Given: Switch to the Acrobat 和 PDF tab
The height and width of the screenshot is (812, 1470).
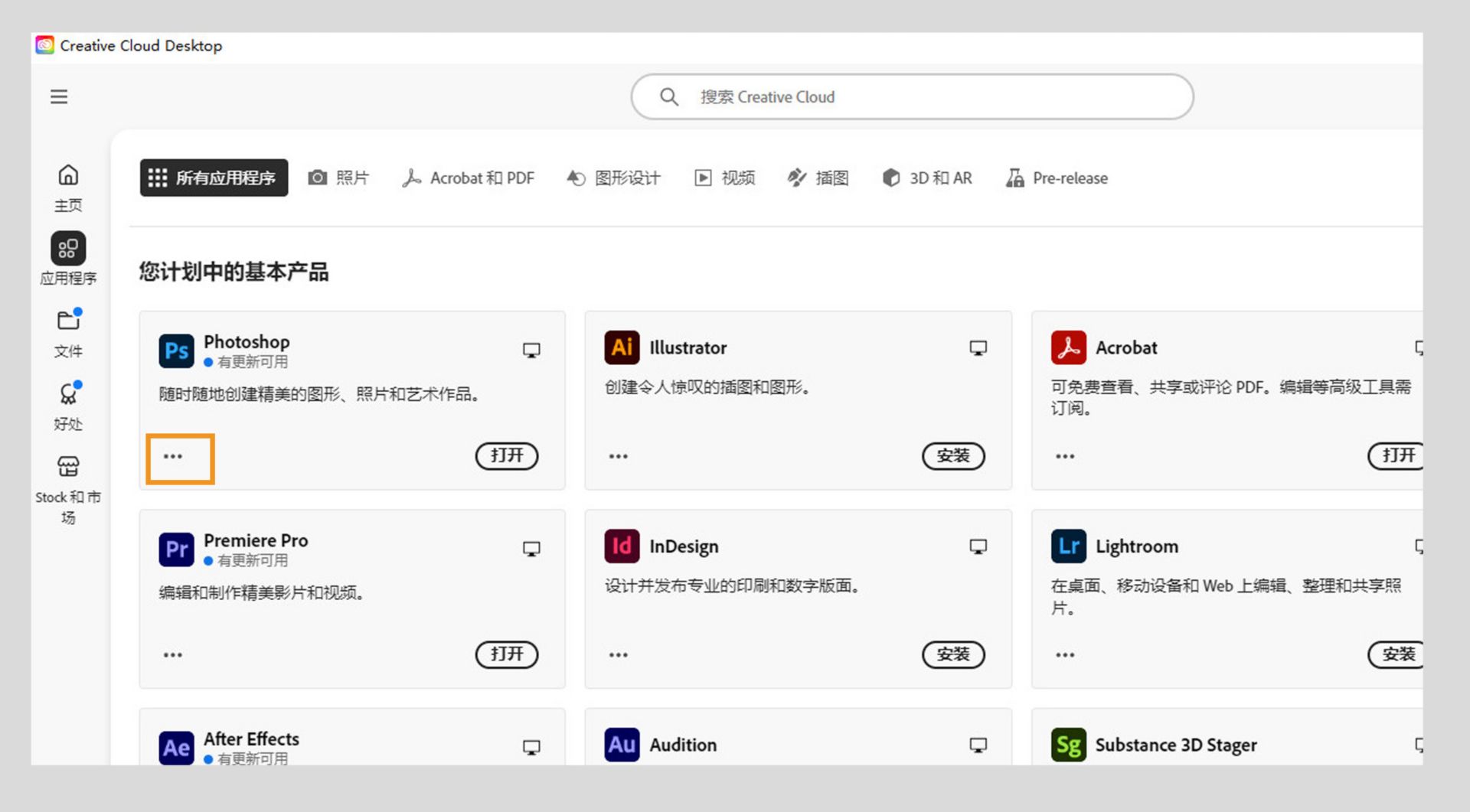Looking at the screenshot, I should (x=469, y=178).
